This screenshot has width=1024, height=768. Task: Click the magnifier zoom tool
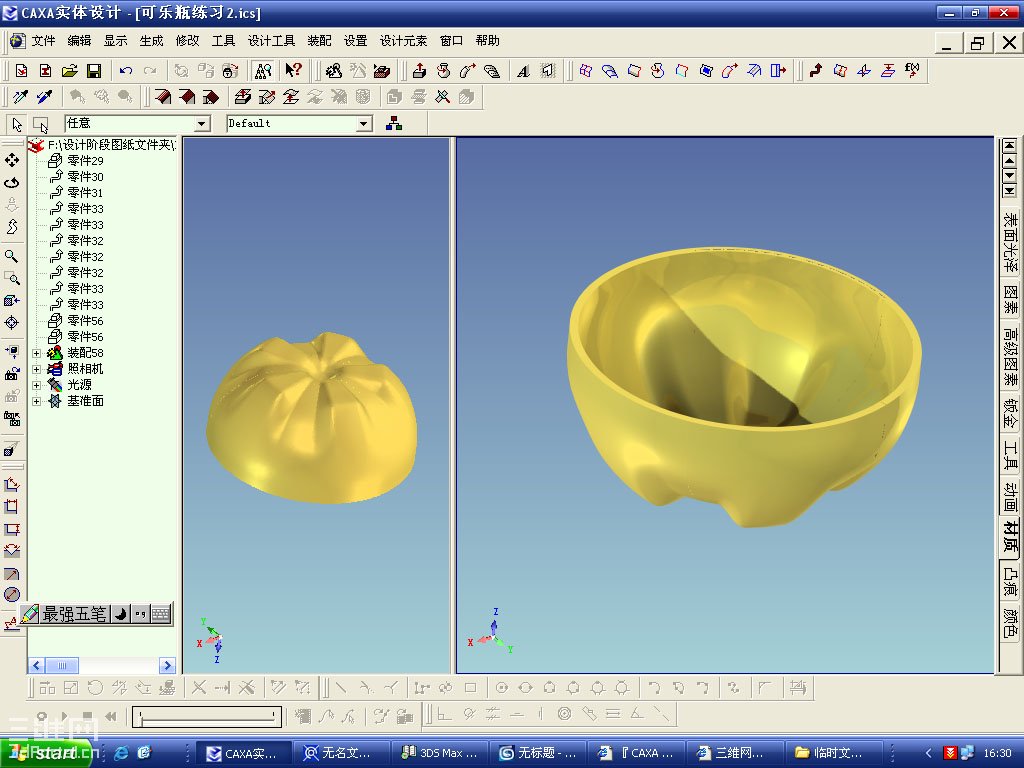click(x=12, y=255)
